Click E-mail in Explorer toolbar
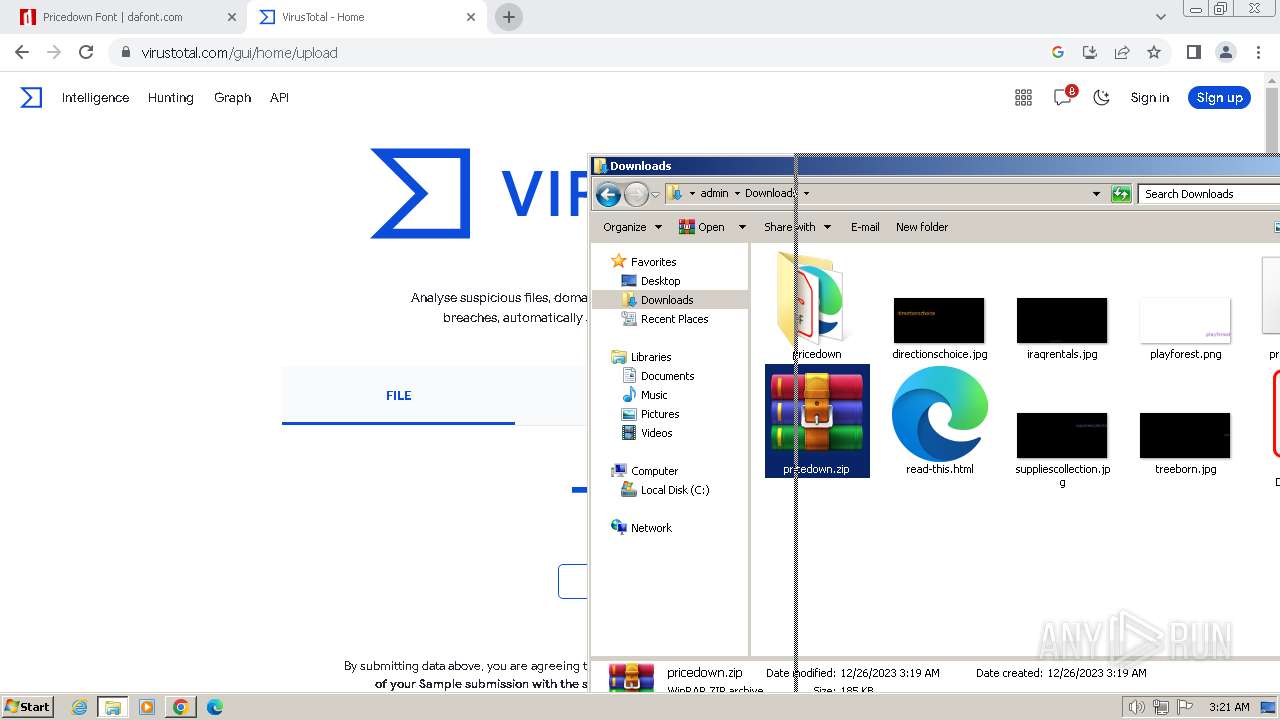The image size is (1280, 720). [865, 227]
